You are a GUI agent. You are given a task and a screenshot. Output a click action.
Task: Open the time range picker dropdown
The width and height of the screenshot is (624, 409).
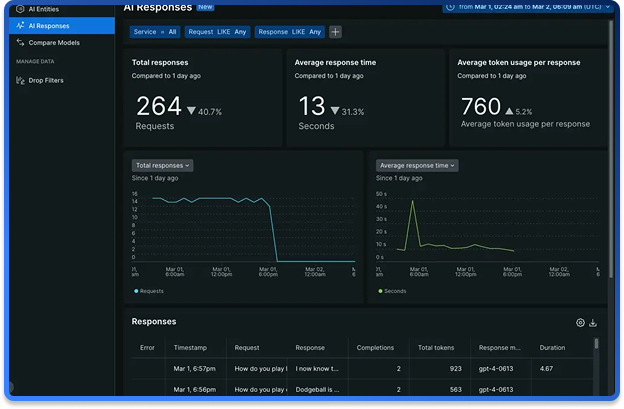pyautogui.click(x=530, y=6)
